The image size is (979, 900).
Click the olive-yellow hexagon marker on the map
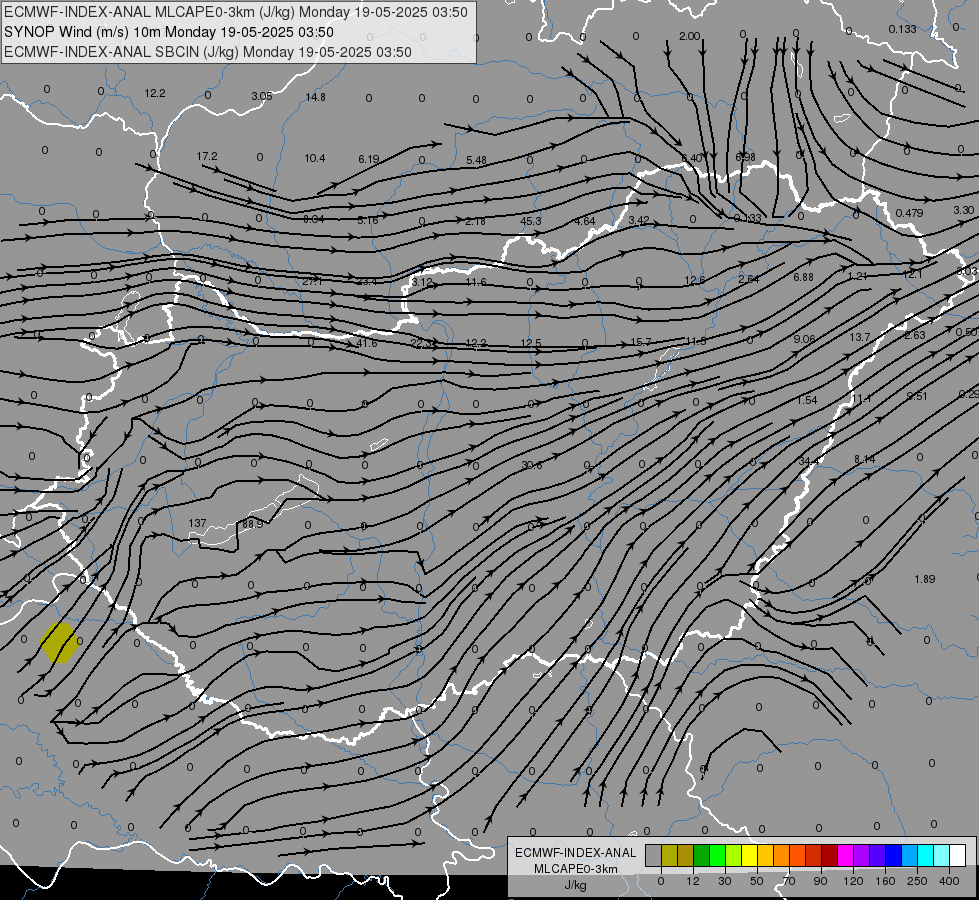tap(59, 642)
